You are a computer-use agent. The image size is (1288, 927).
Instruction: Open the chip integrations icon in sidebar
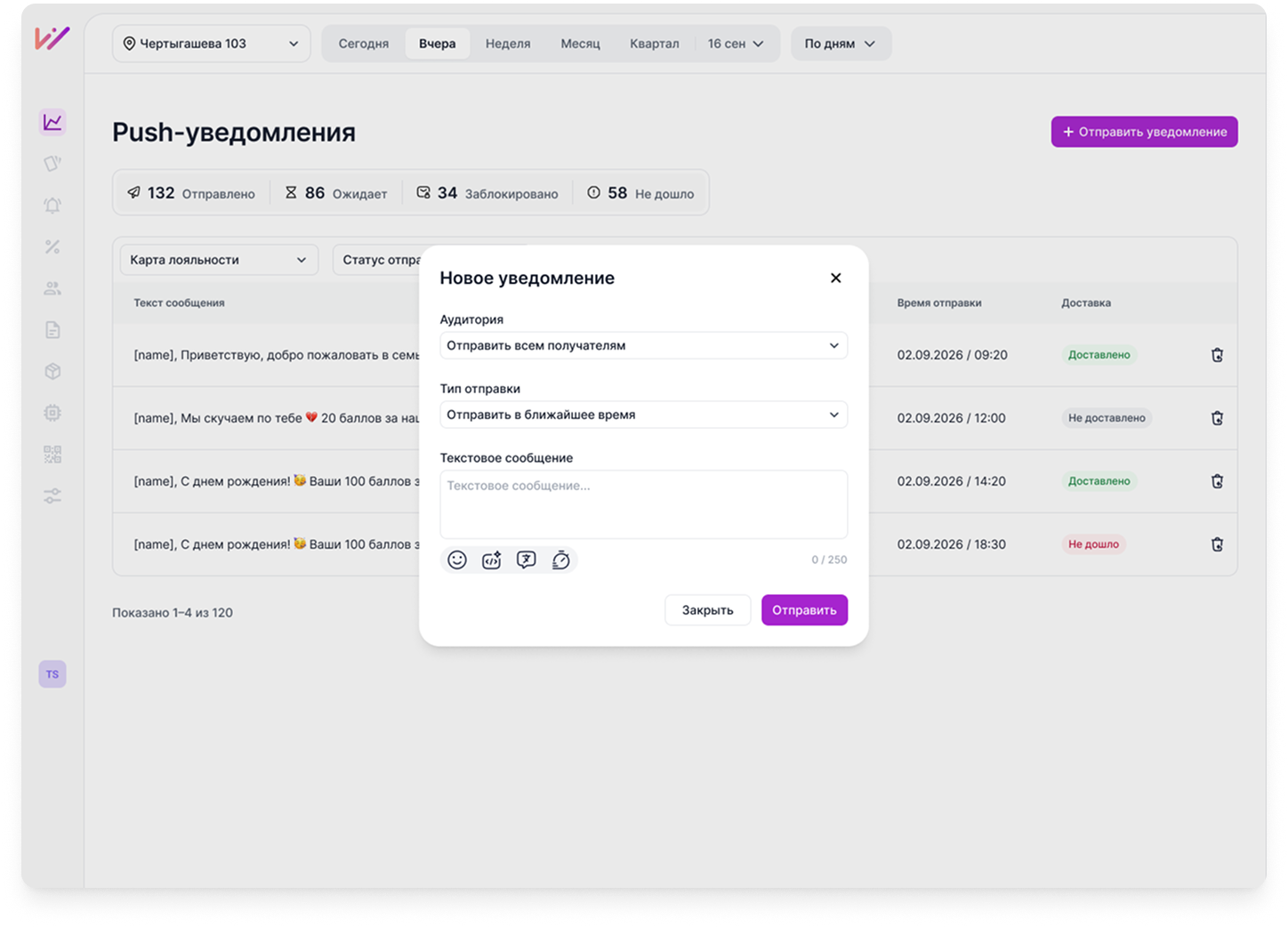[x=52, y=413]
